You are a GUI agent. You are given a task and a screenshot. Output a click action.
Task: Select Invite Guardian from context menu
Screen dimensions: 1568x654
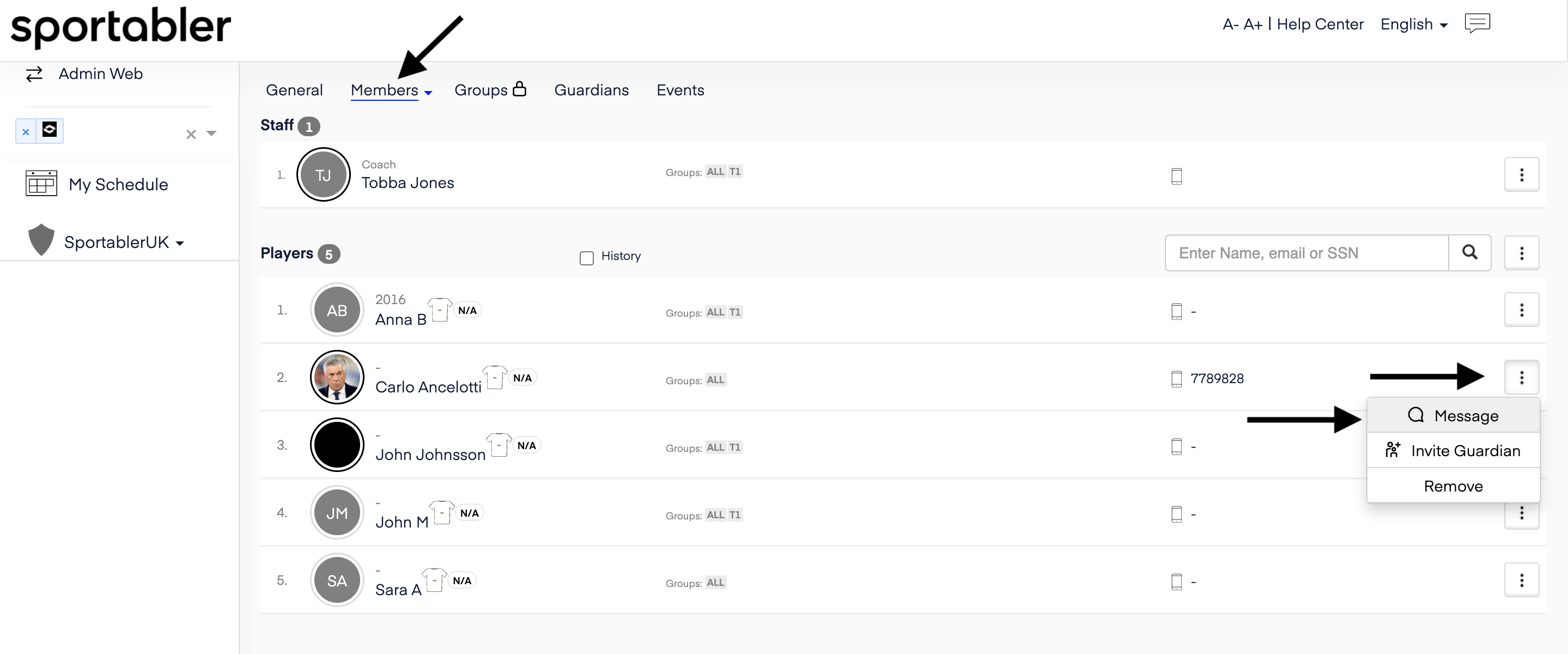coord(1453,451)
